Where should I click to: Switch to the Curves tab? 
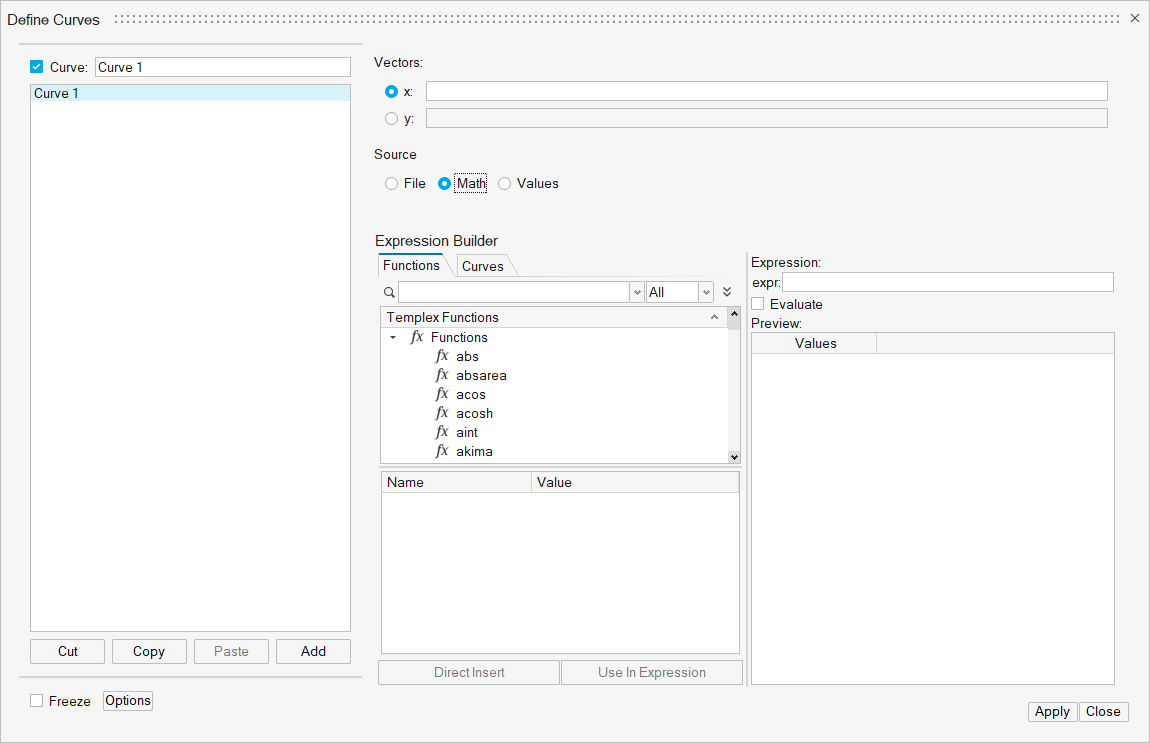click(x=483, y=266)
